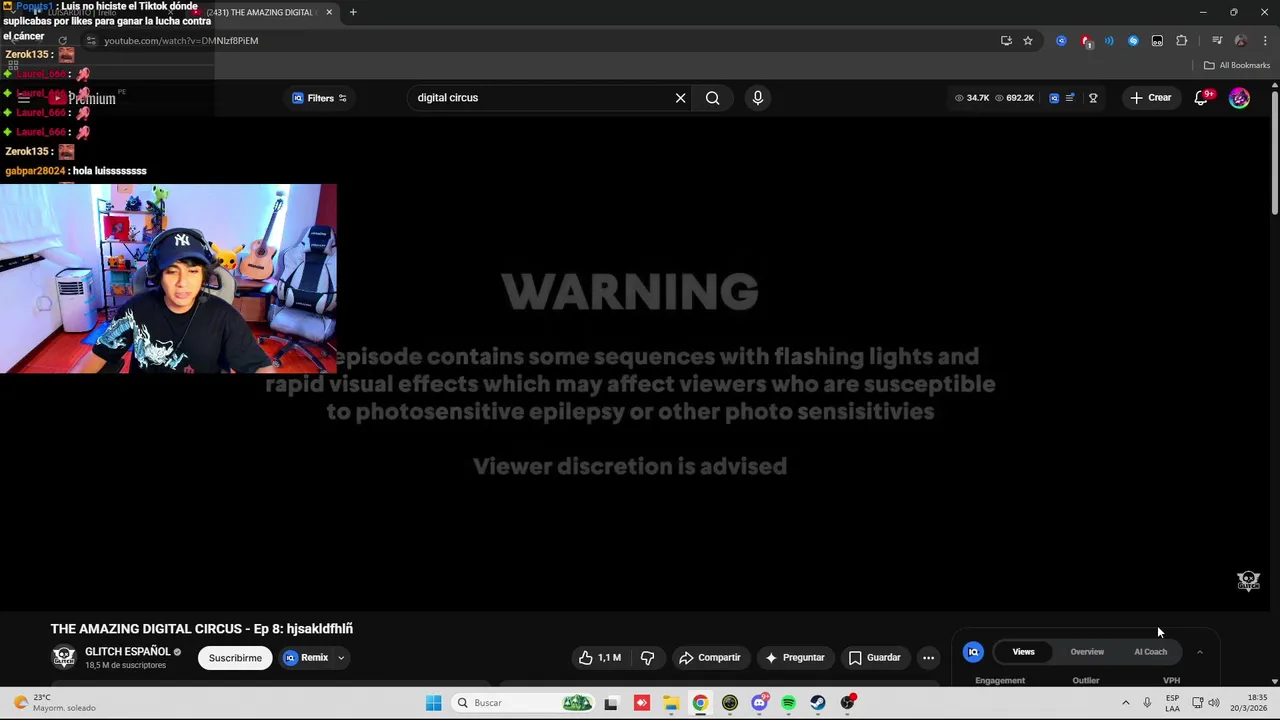Open Spotify from the taskbar
Viewport: 1280px width, 720px height.
click(x=788, y=703)
